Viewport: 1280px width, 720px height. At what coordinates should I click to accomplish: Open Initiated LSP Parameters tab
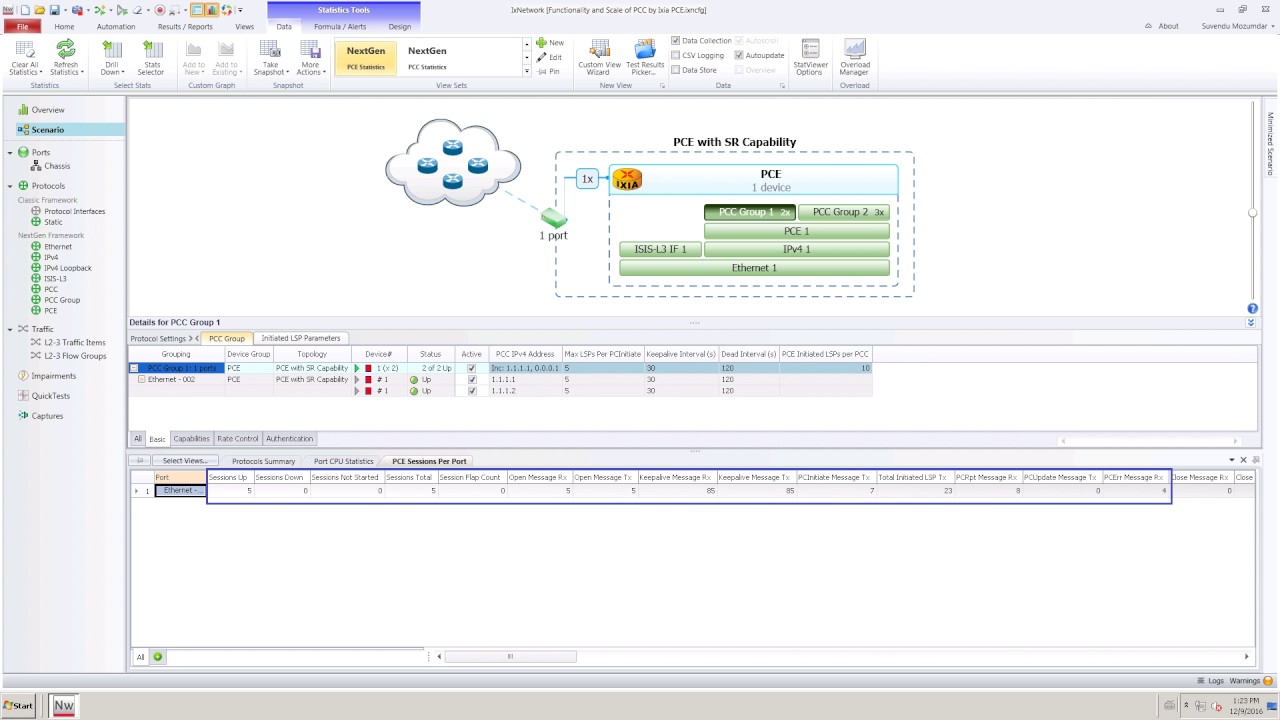point(301,338)
